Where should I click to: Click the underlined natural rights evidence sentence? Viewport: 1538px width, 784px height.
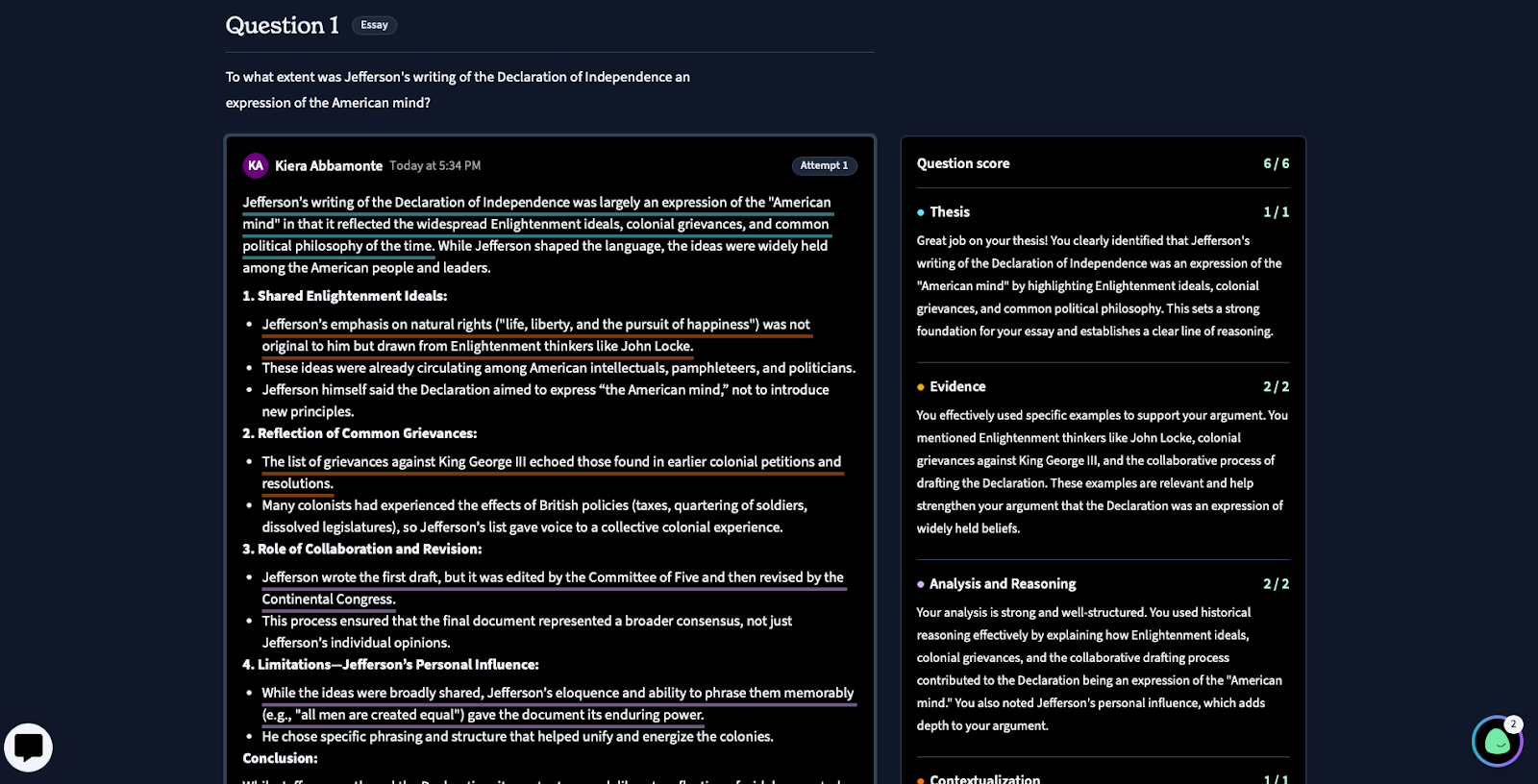536,335
